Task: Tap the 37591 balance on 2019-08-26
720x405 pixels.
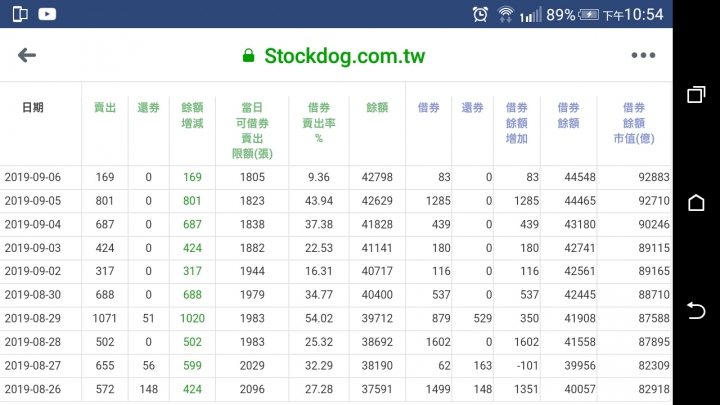Action: point(377,389)
